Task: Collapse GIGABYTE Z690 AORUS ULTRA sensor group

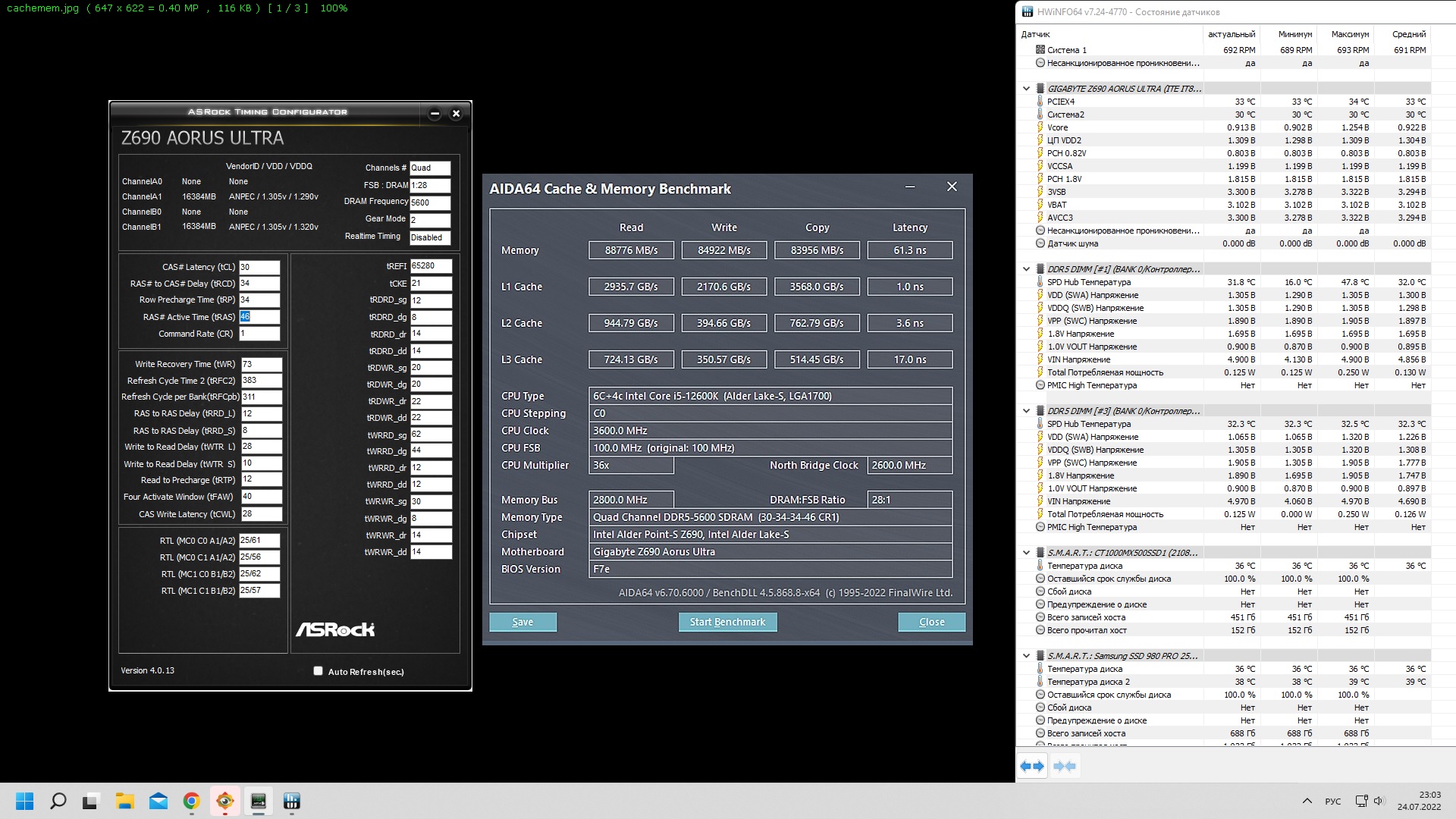Action: tap(1026, 89)
